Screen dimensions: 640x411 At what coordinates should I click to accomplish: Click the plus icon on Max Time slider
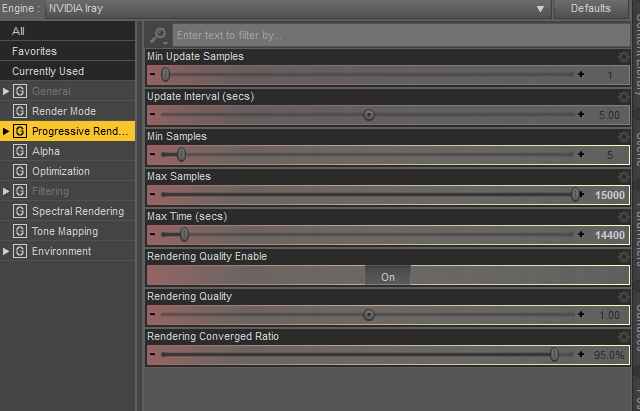581,235
